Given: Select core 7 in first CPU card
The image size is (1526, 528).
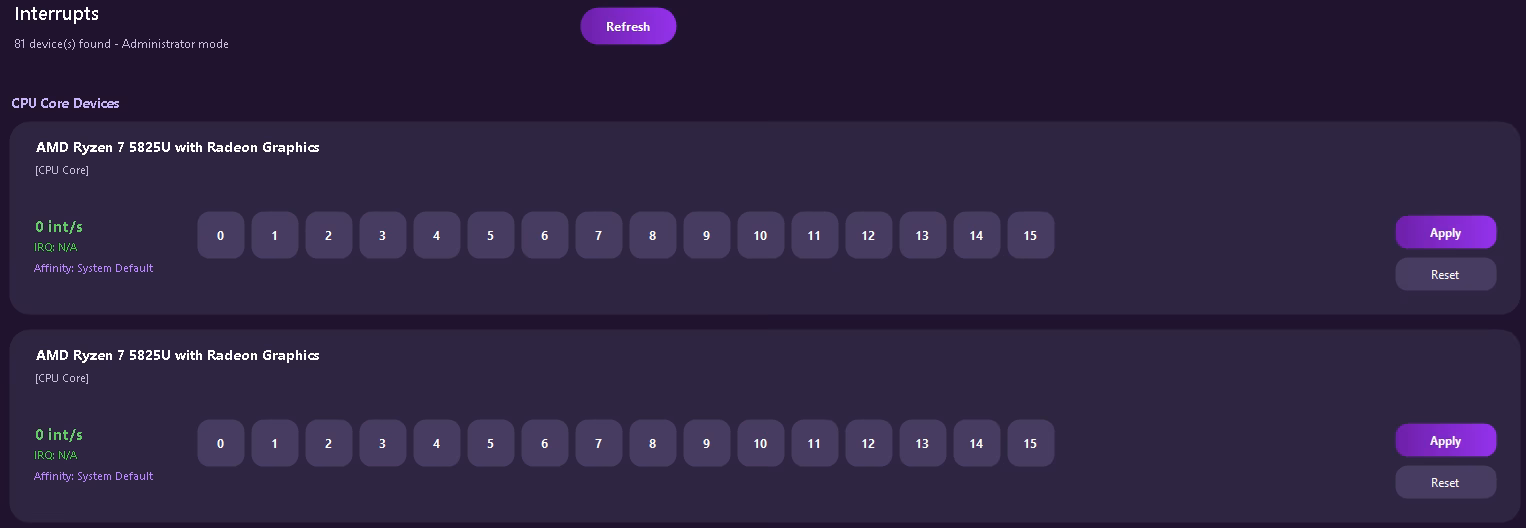Looking at the screenshot, I should (599, 235).
